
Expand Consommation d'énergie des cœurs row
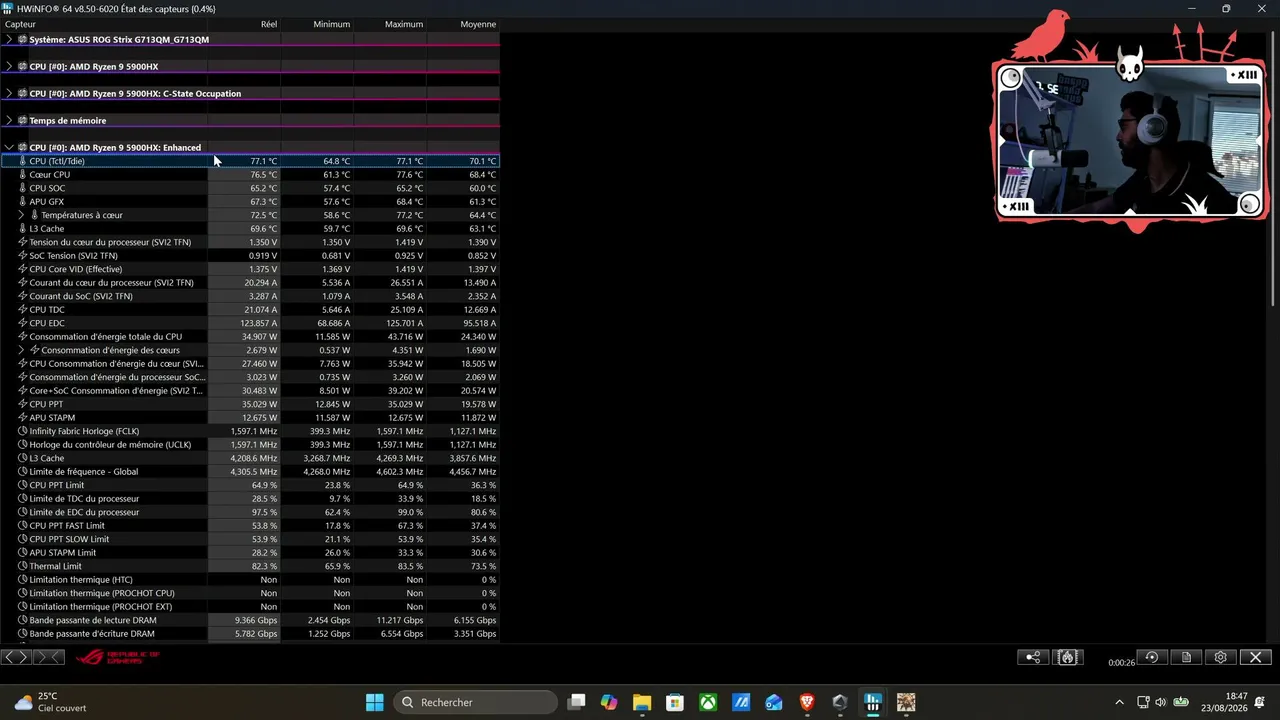[x=21, y=350]
